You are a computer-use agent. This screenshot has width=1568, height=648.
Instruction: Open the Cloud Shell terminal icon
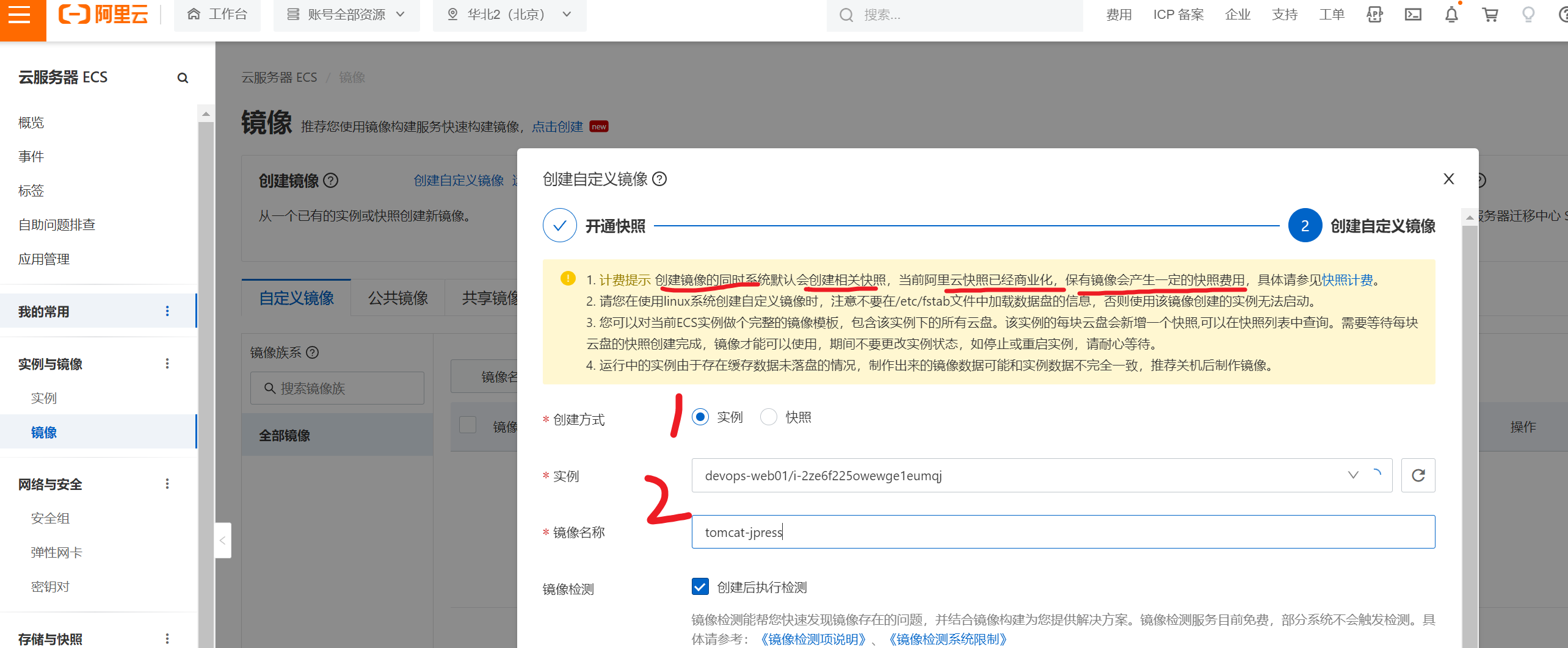(1413, 15)
